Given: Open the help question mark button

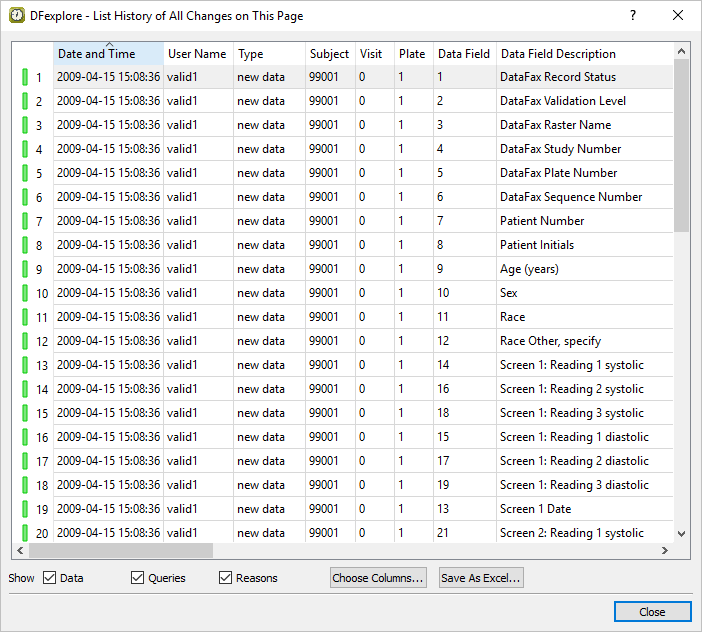Looking at the screenshot, I should [632, 16].
